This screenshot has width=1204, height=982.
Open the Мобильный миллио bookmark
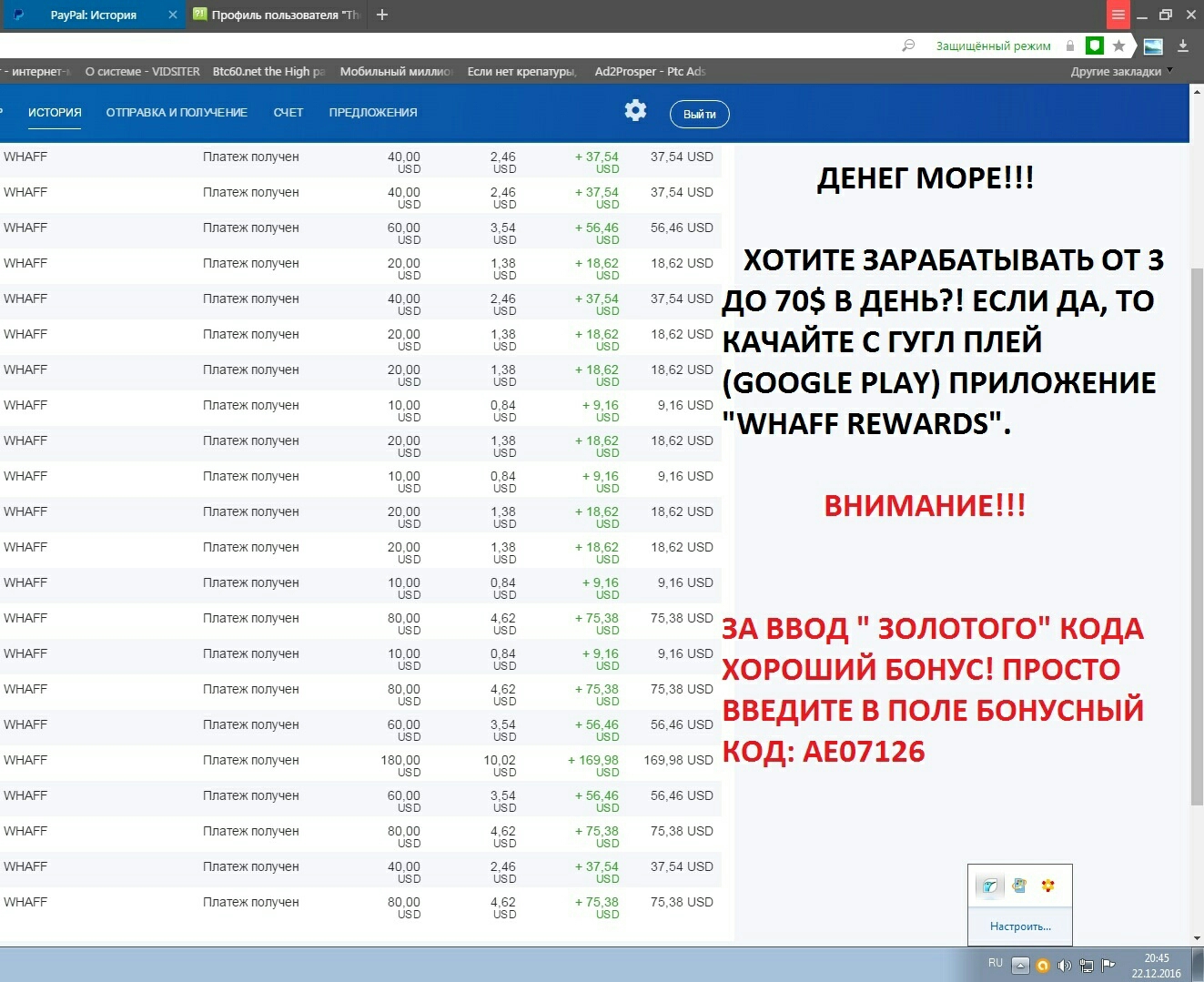click(396, 71)
